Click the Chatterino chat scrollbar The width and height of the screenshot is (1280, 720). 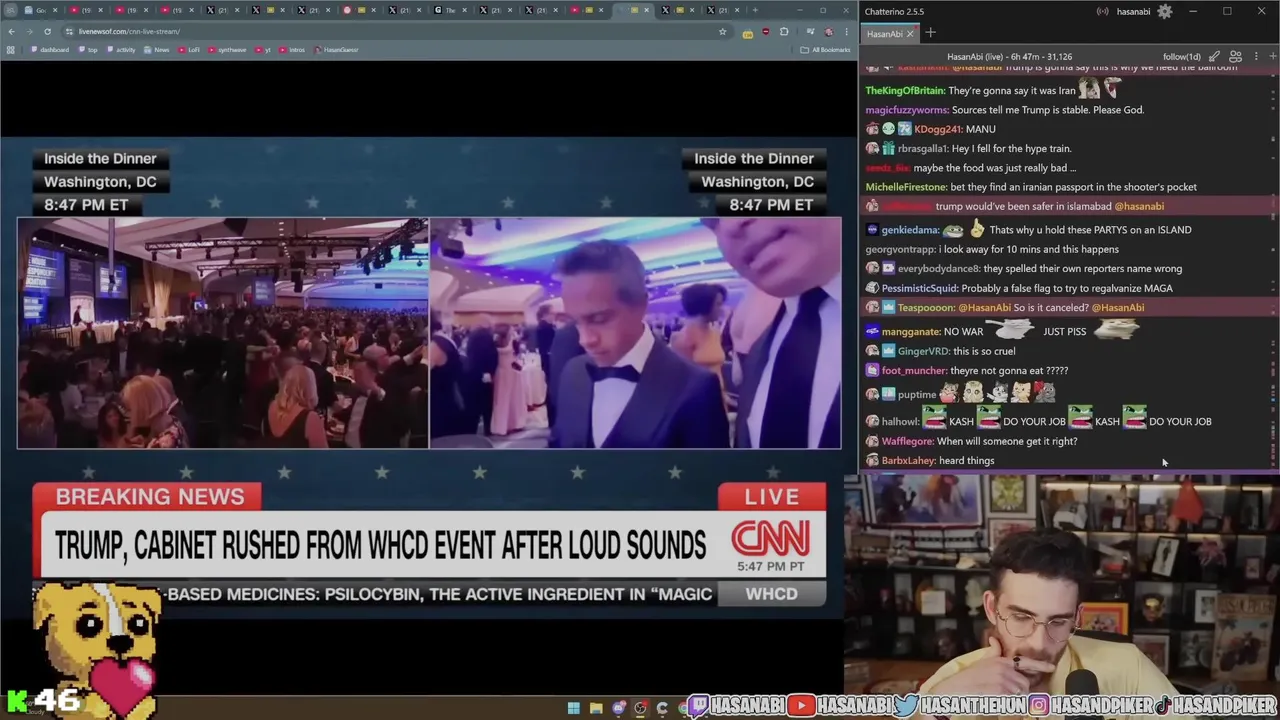1274,268
